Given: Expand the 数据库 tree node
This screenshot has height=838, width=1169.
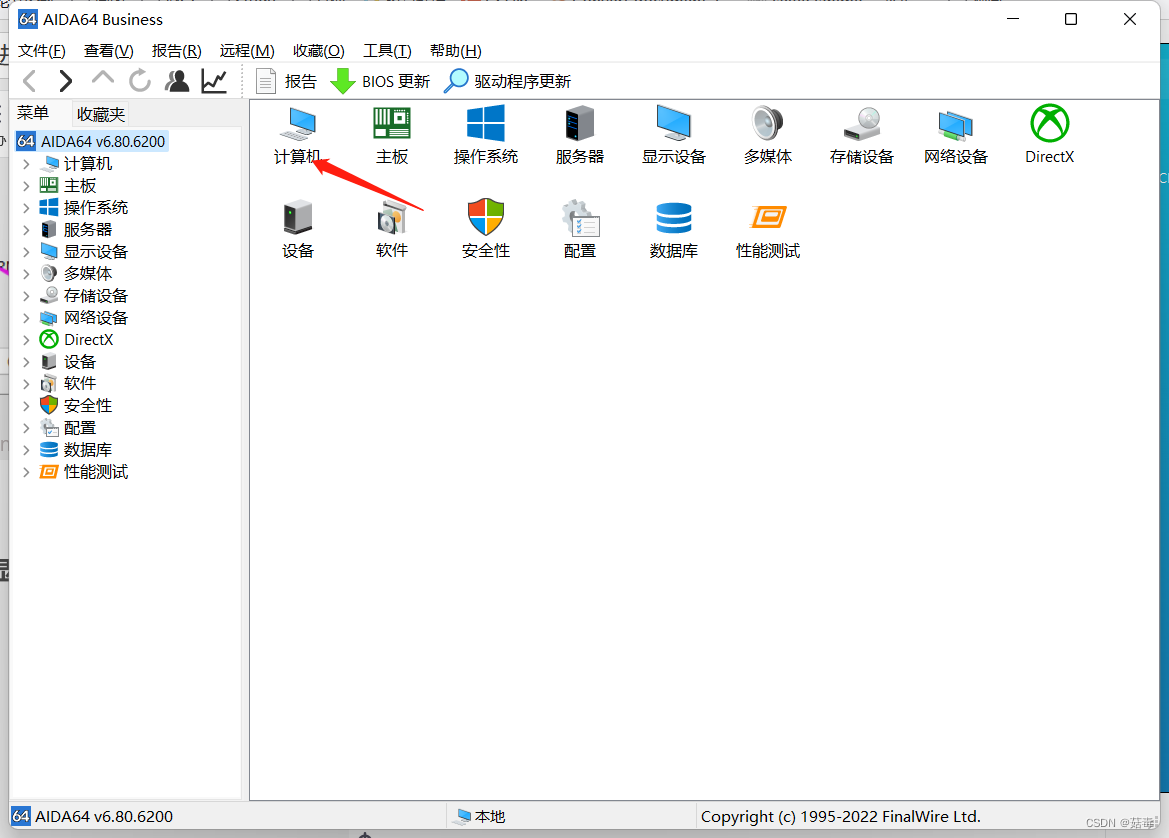Looking at the screenshot, I should [x=26, y=450].
